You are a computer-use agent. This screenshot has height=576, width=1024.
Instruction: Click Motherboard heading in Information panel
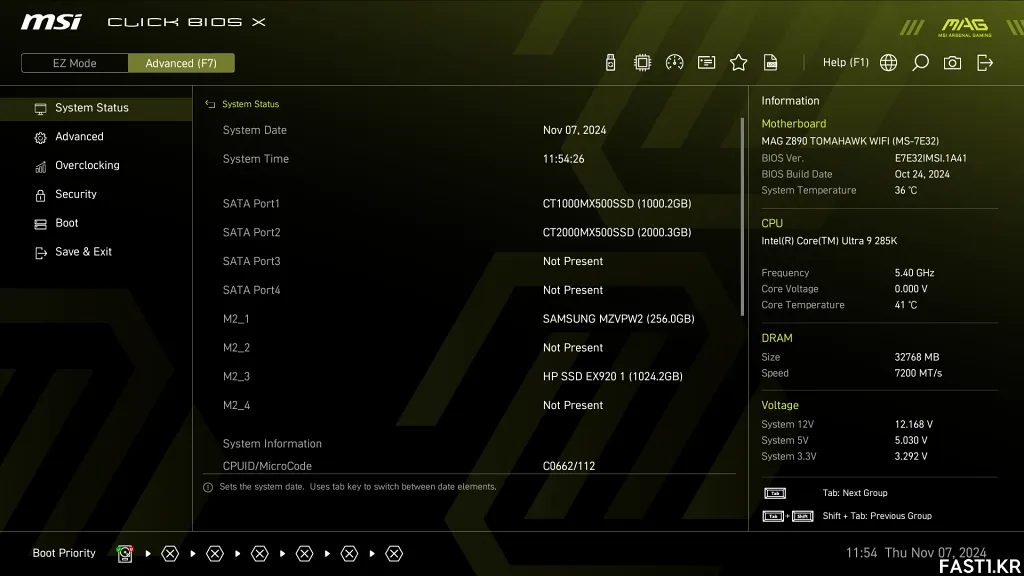click(x=793, y=123)
